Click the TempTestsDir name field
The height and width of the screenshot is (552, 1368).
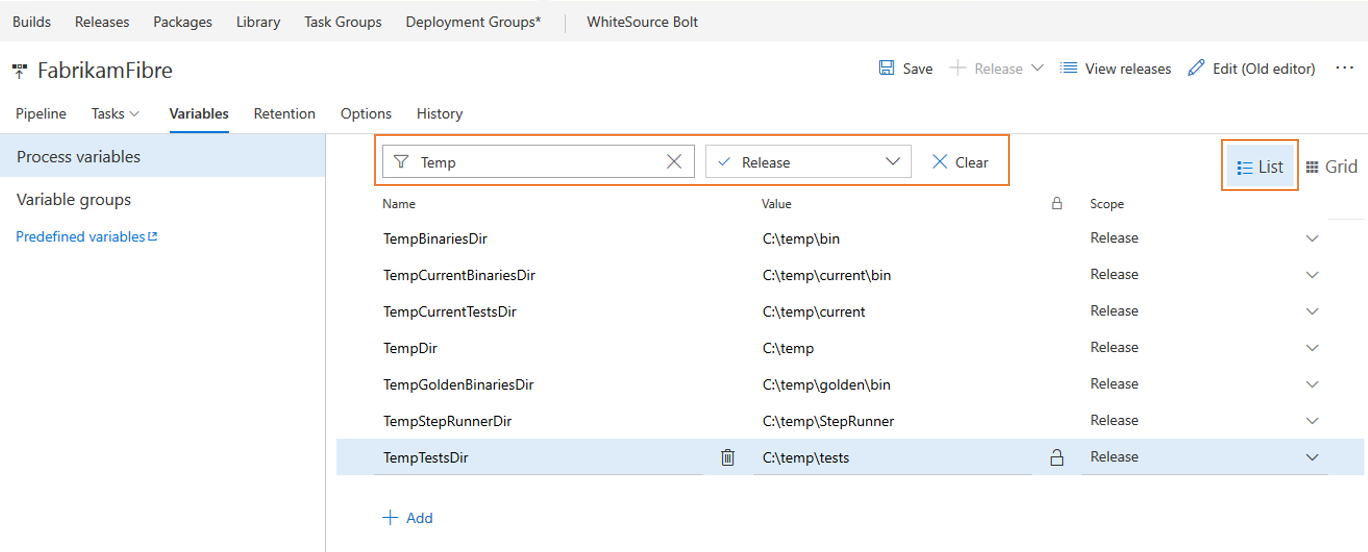coord(538,458)
